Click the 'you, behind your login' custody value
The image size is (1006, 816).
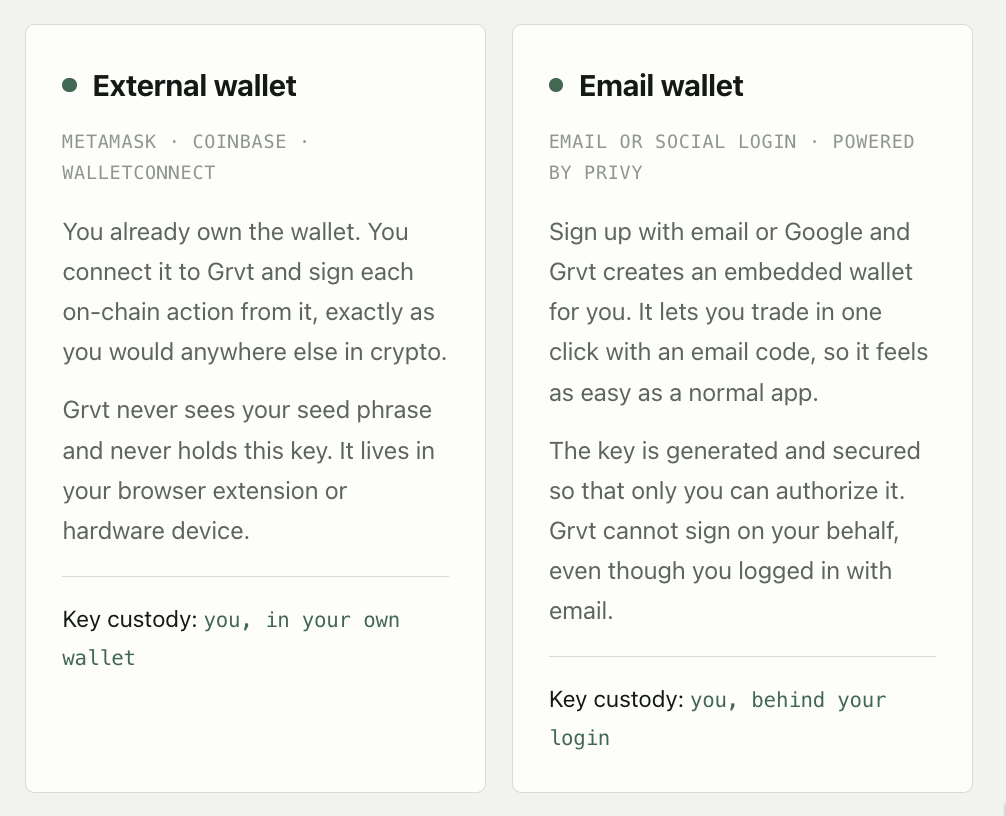(718, 718)
